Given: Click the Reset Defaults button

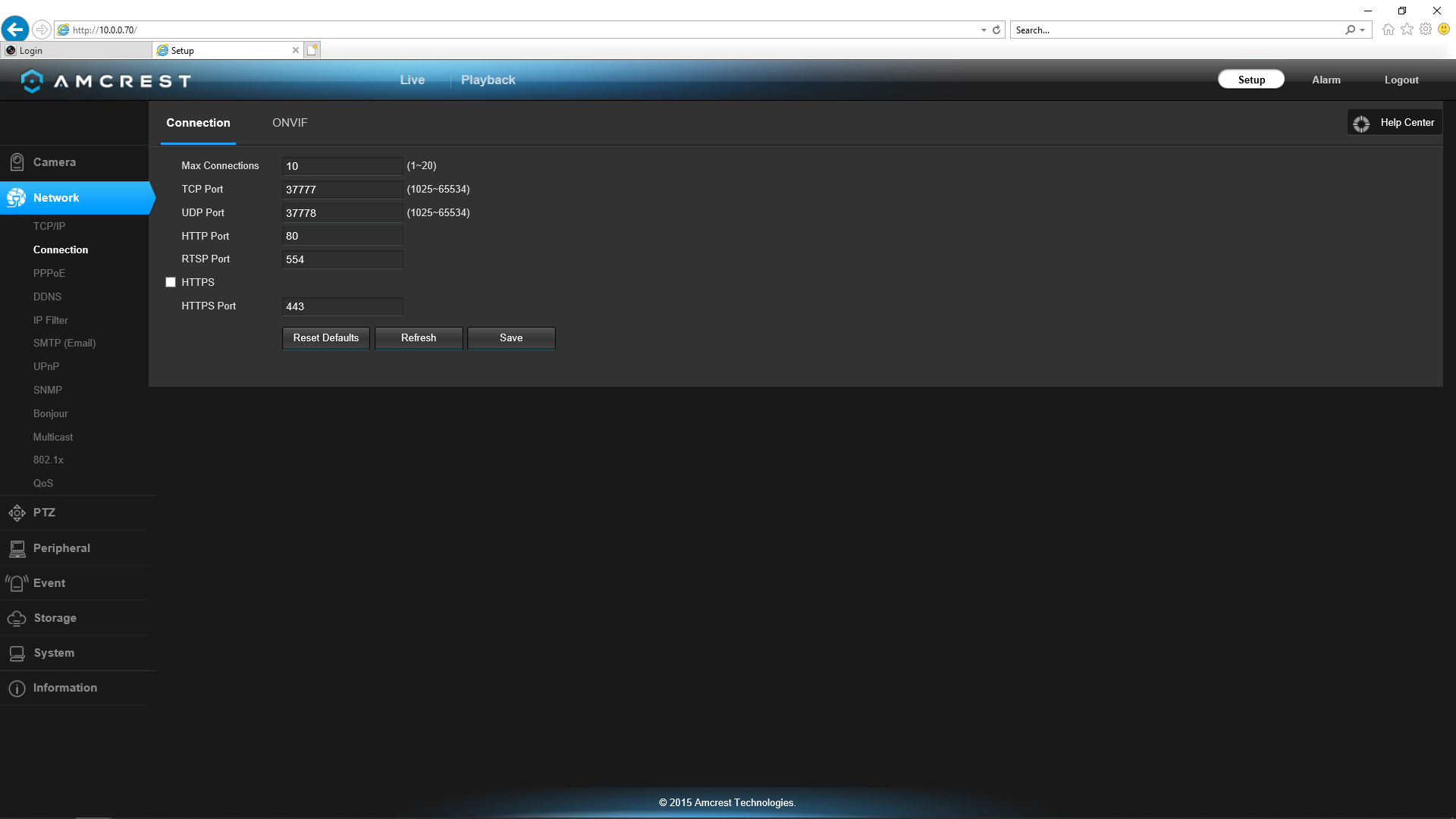Looking at the screenshot, I should point(326,338).
